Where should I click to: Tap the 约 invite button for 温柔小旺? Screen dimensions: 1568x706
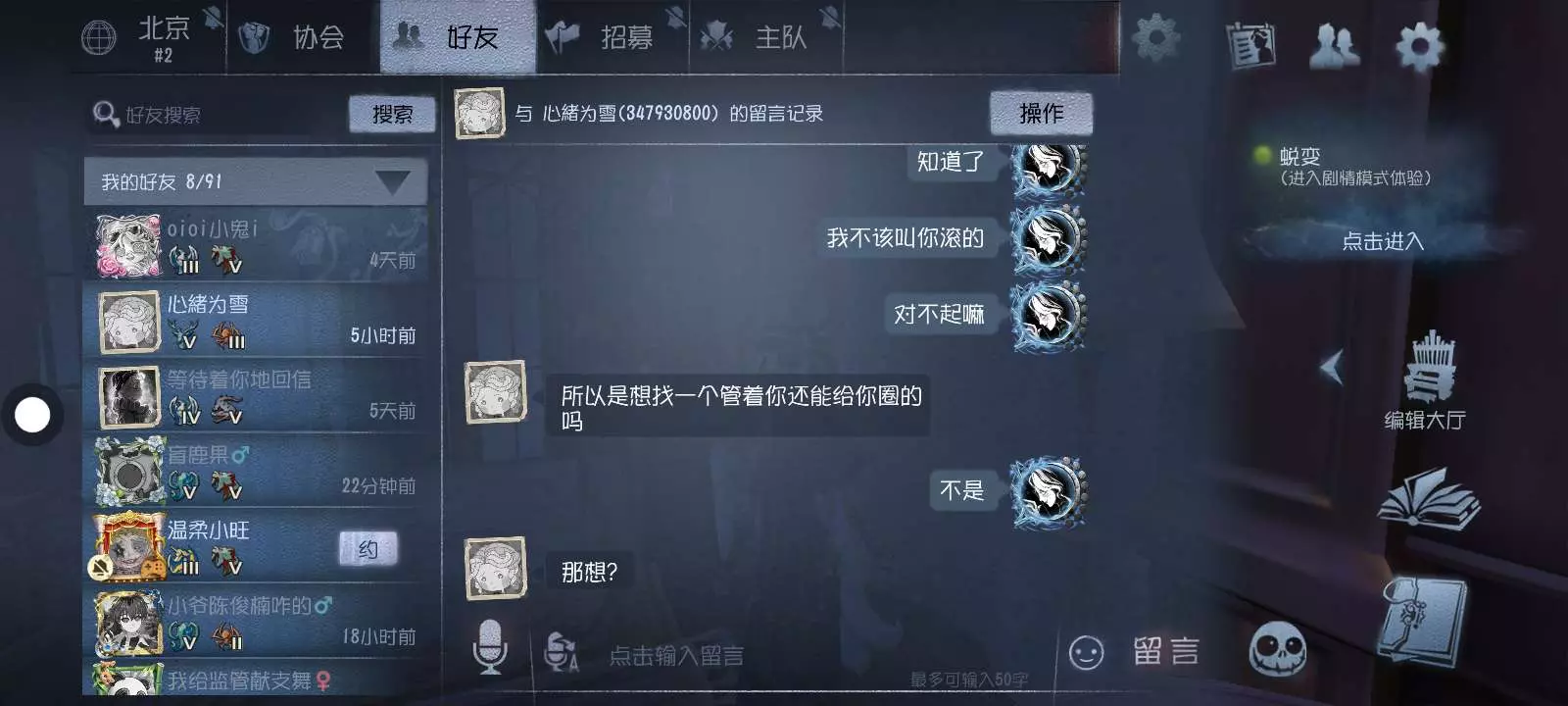coord(368,549)
